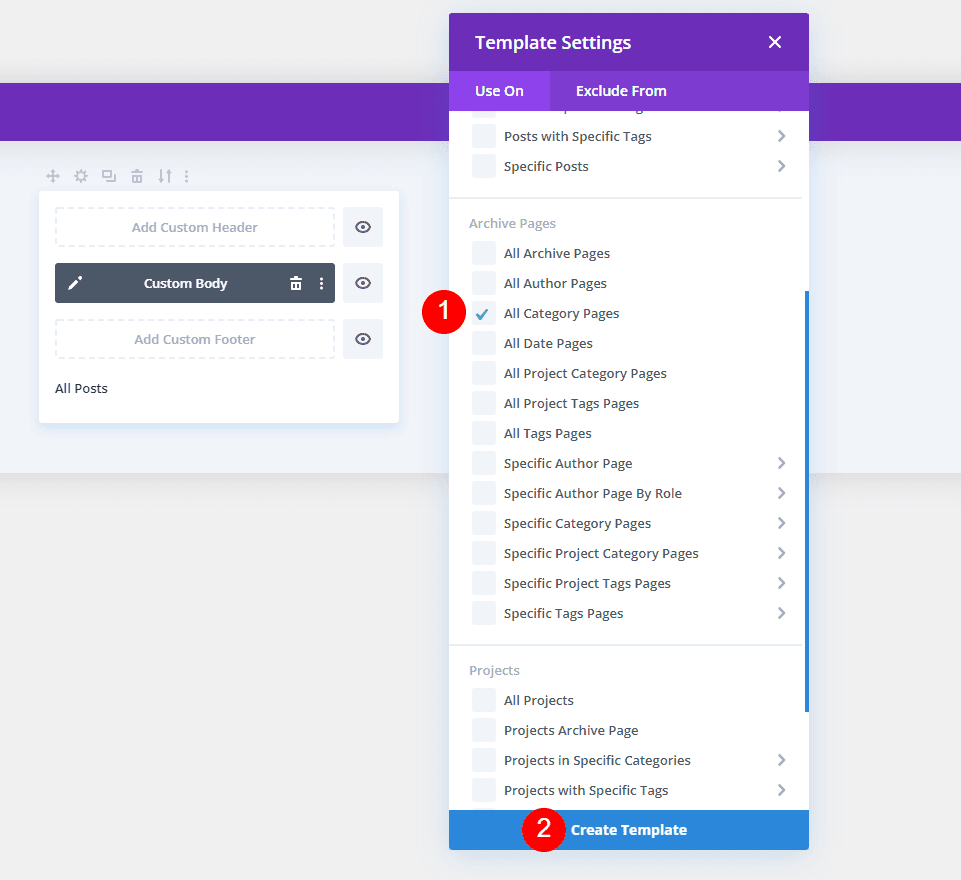Switch to the Exclude From tab

click(x=620, y=91)
